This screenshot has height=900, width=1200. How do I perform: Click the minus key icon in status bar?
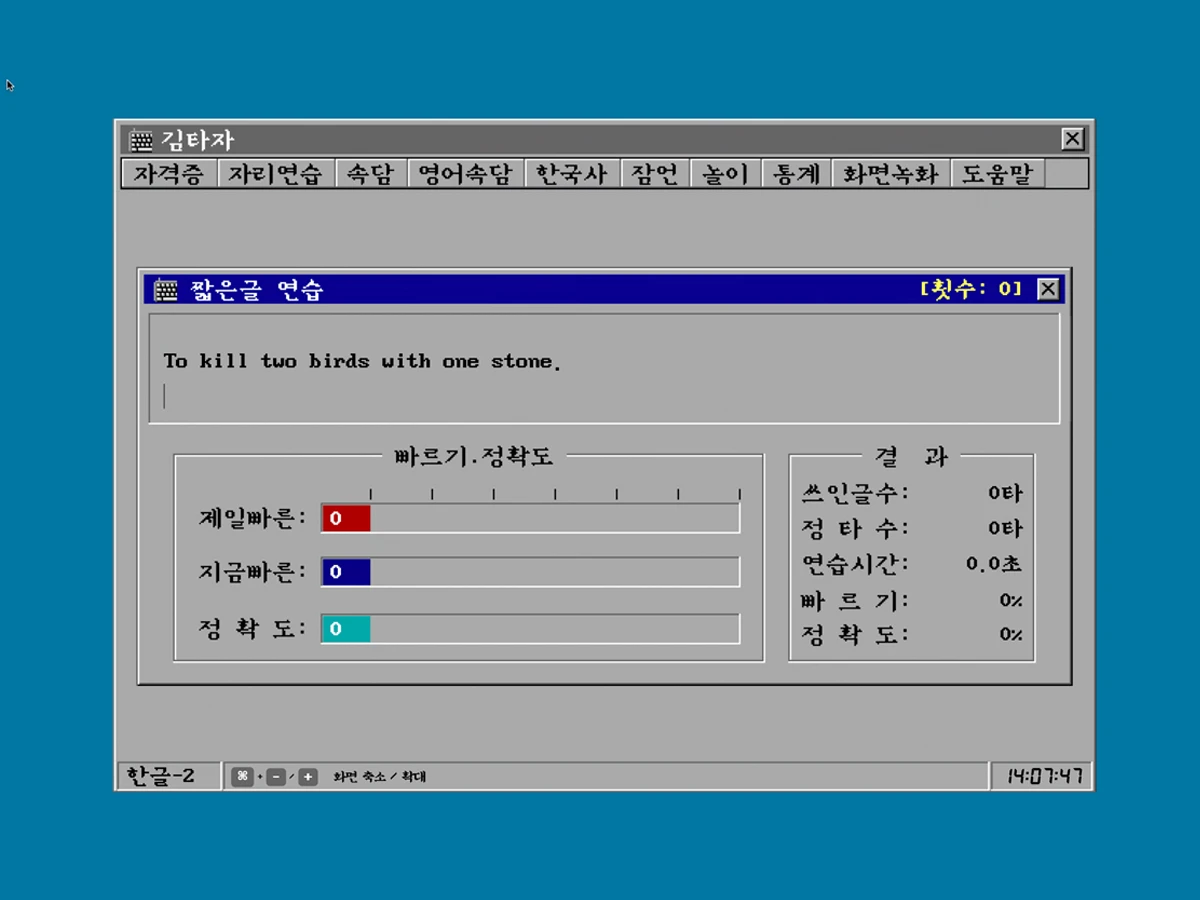tap(276, 777)
